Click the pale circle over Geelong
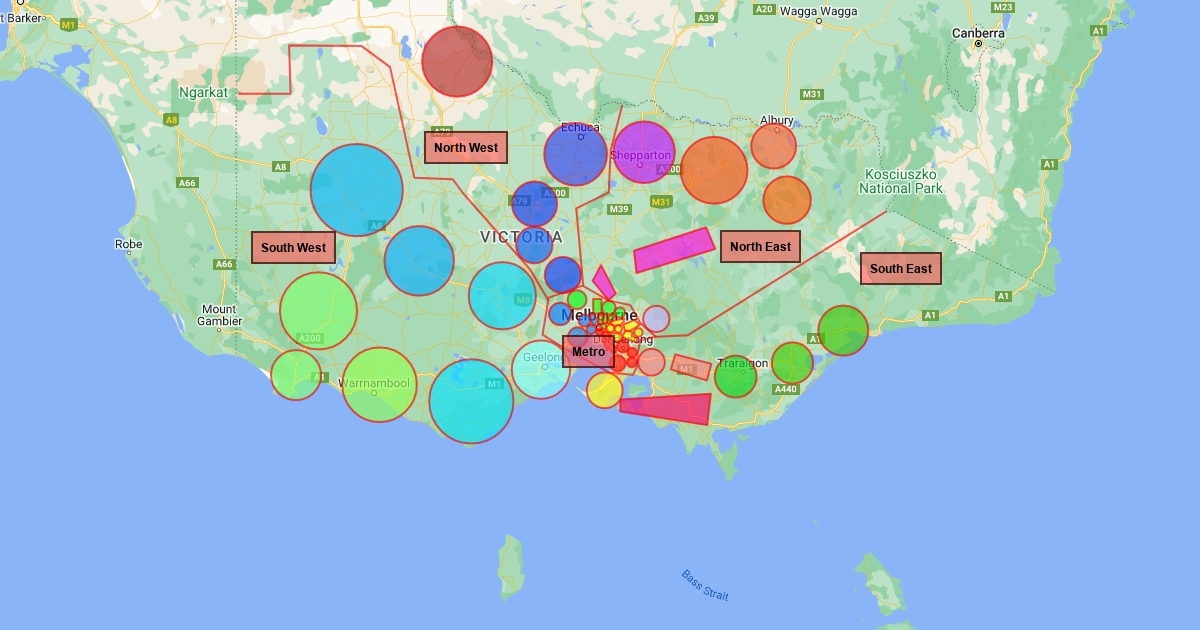1200x630 pixels. pyautogui.click(x=541, y=369)
